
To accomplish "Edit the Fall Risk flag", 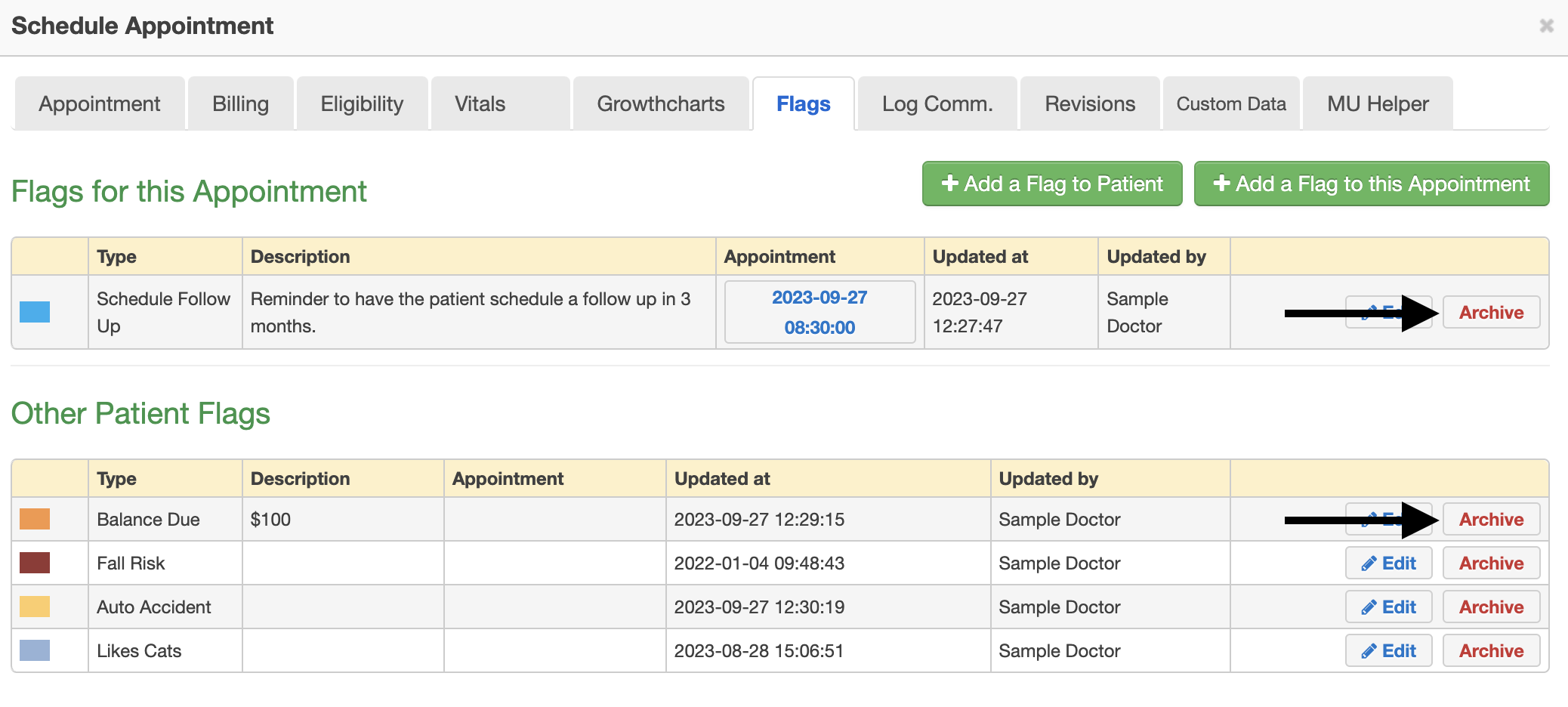I will click(x=1388, y=563).
